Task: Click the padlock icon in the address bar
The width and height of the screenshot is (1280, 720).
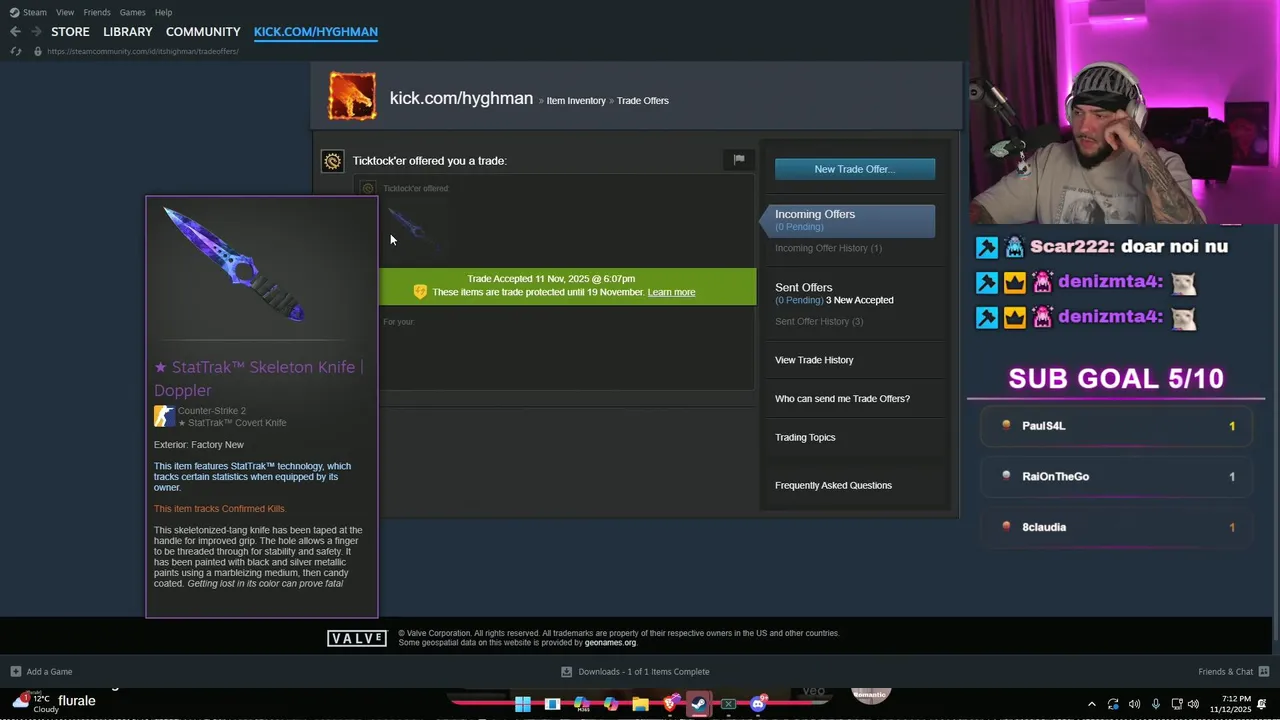Action: pos(38,51)
